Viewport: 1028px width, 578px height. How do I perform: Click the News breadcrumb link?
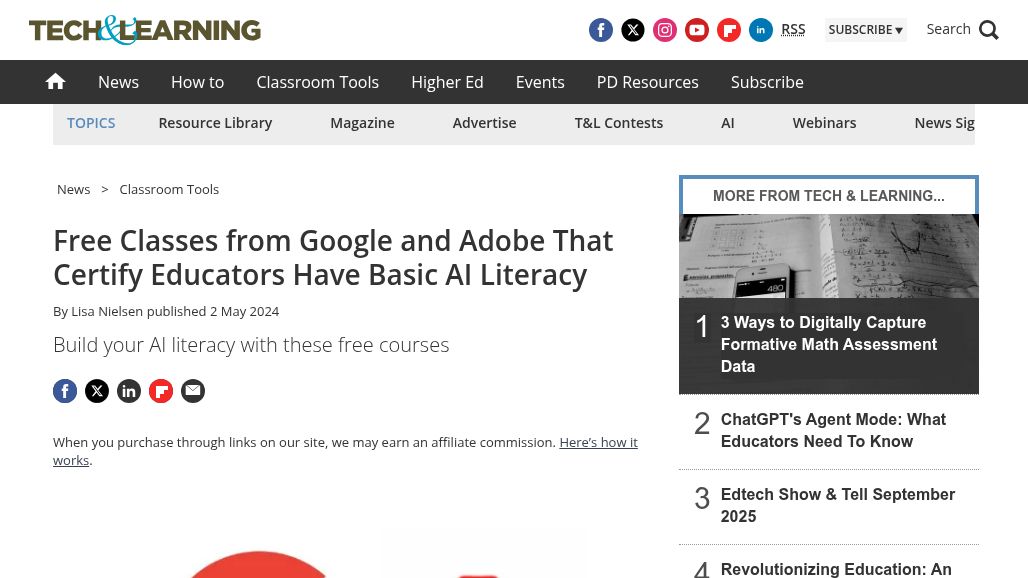pos(73,189)
